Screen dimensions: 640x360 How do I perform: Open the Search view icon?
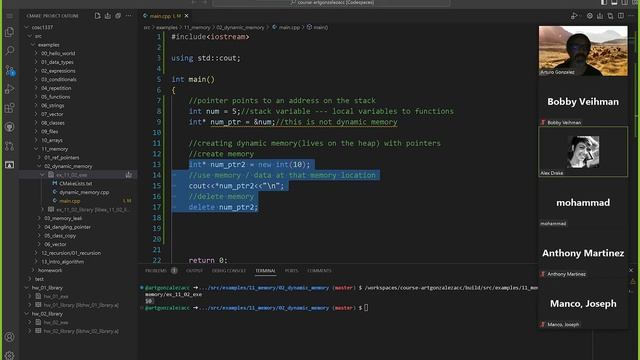(x=9, y=51)
